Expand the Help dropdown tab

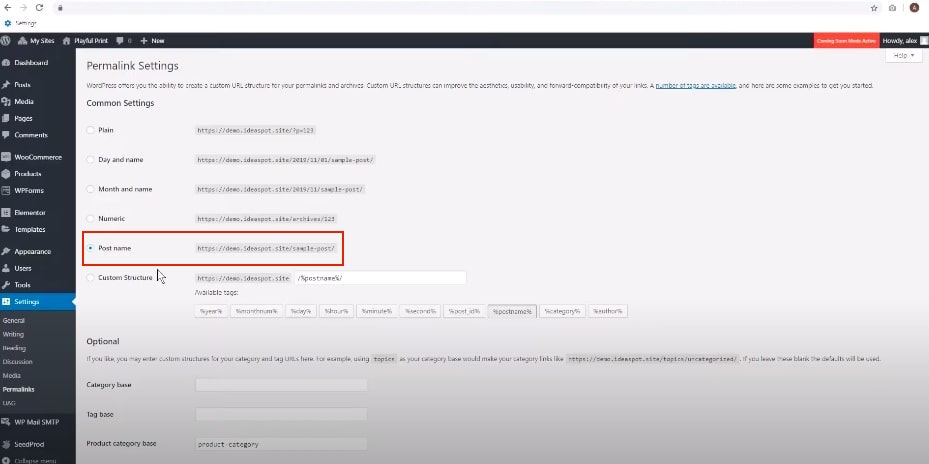click(903, 56)
